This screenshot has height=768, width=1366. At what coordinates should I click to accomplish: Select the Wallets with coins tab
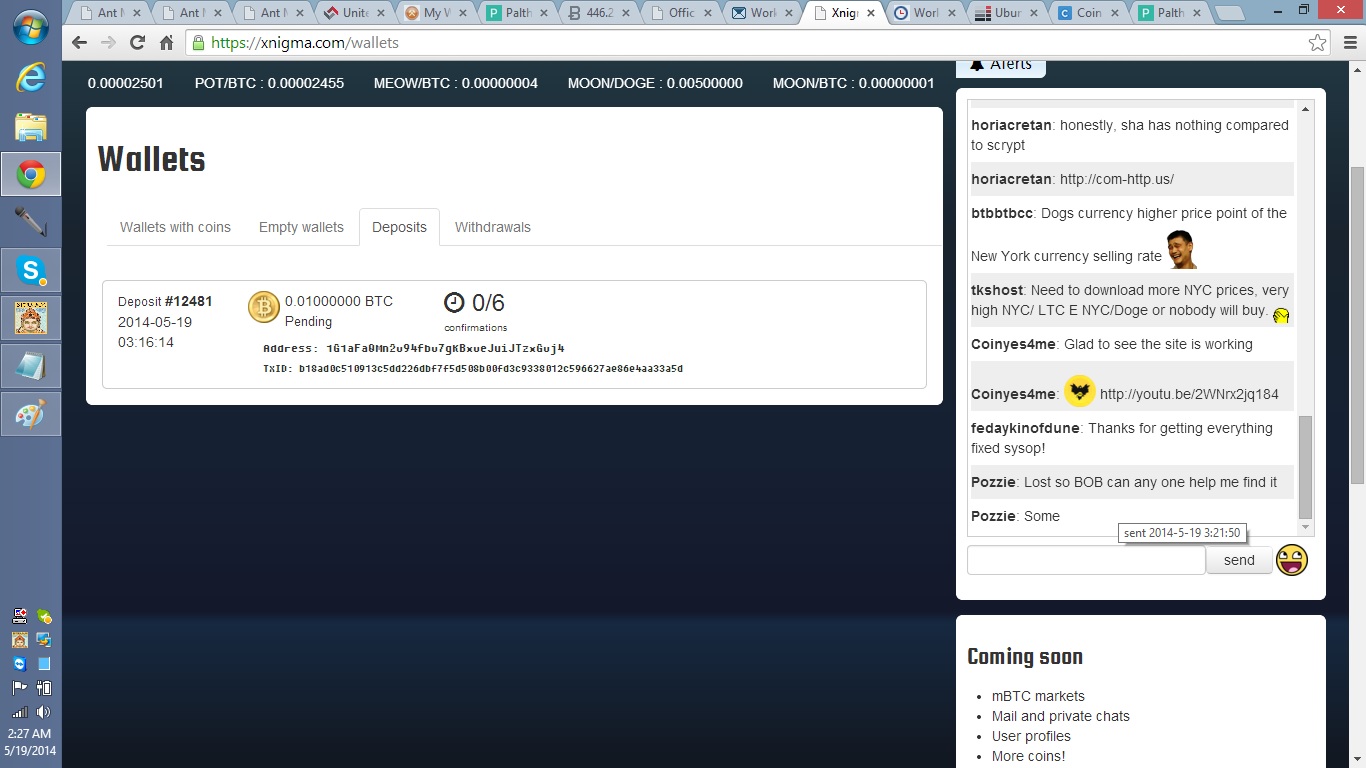(175, 227)
